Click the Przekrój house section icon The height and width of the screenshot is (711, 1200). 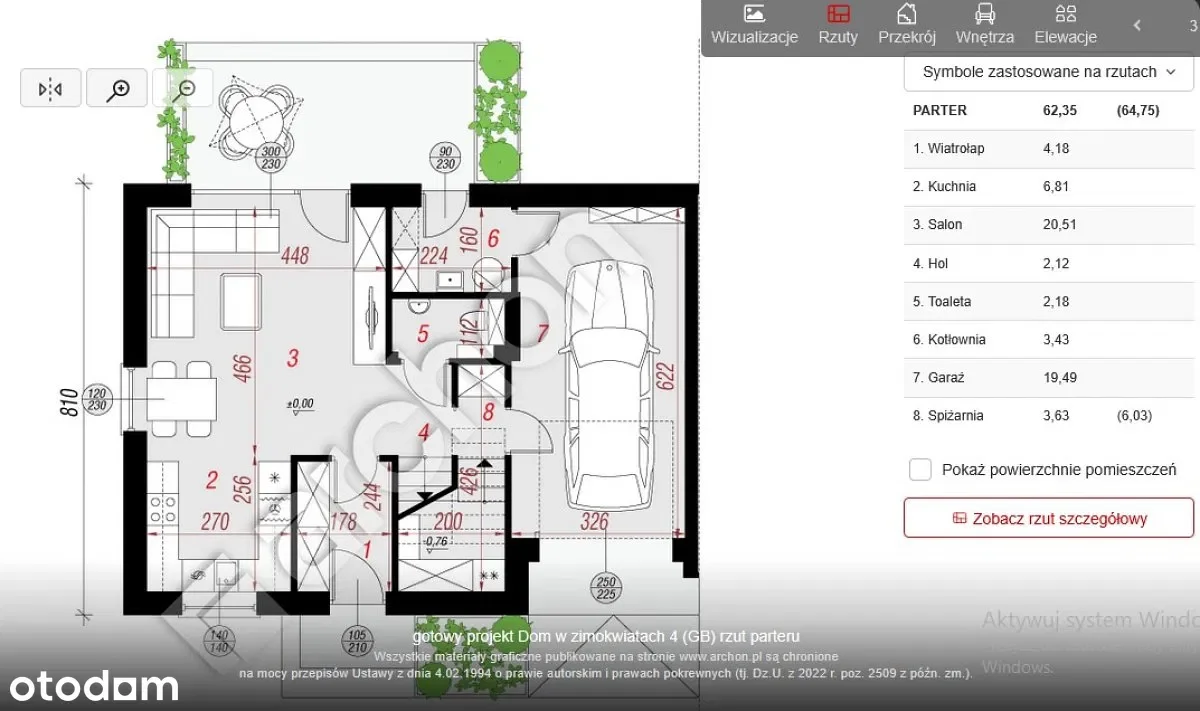click(x=906, y=14)
